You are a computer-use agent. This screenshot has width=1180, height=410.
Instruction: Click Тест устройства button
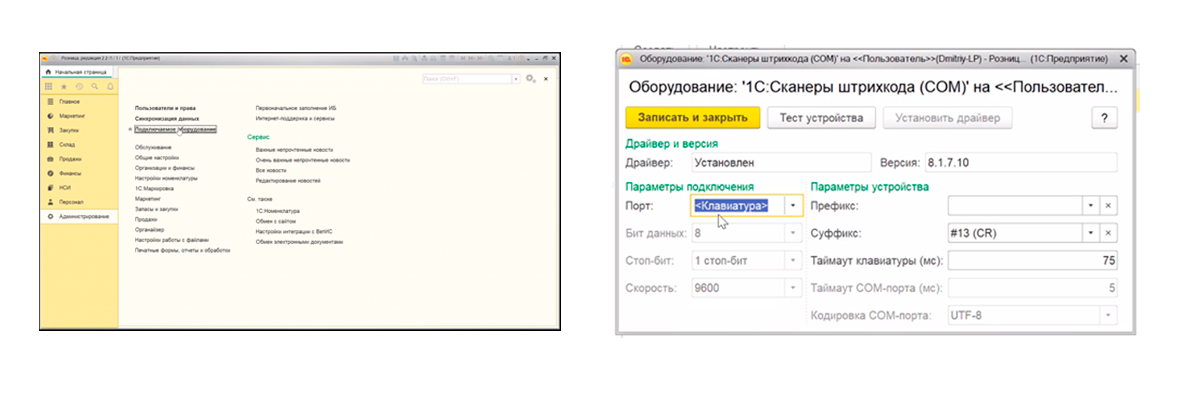point(822,117)
